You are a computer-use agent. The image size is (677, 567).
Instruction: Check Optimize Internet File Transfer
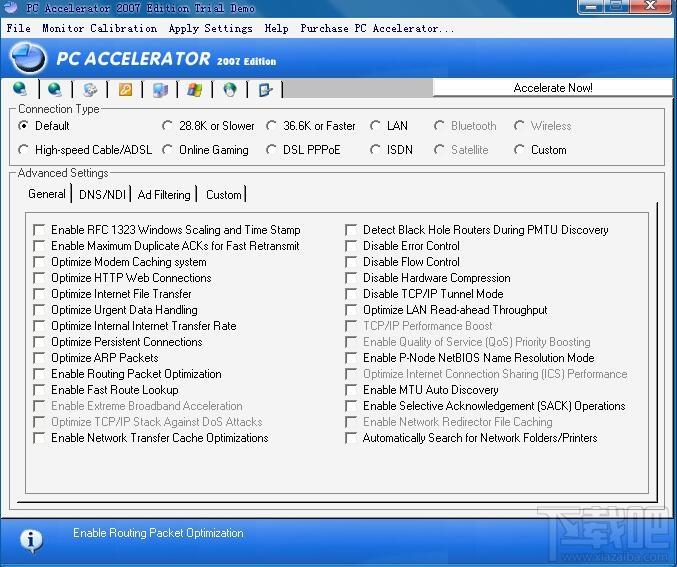[39, 294]
